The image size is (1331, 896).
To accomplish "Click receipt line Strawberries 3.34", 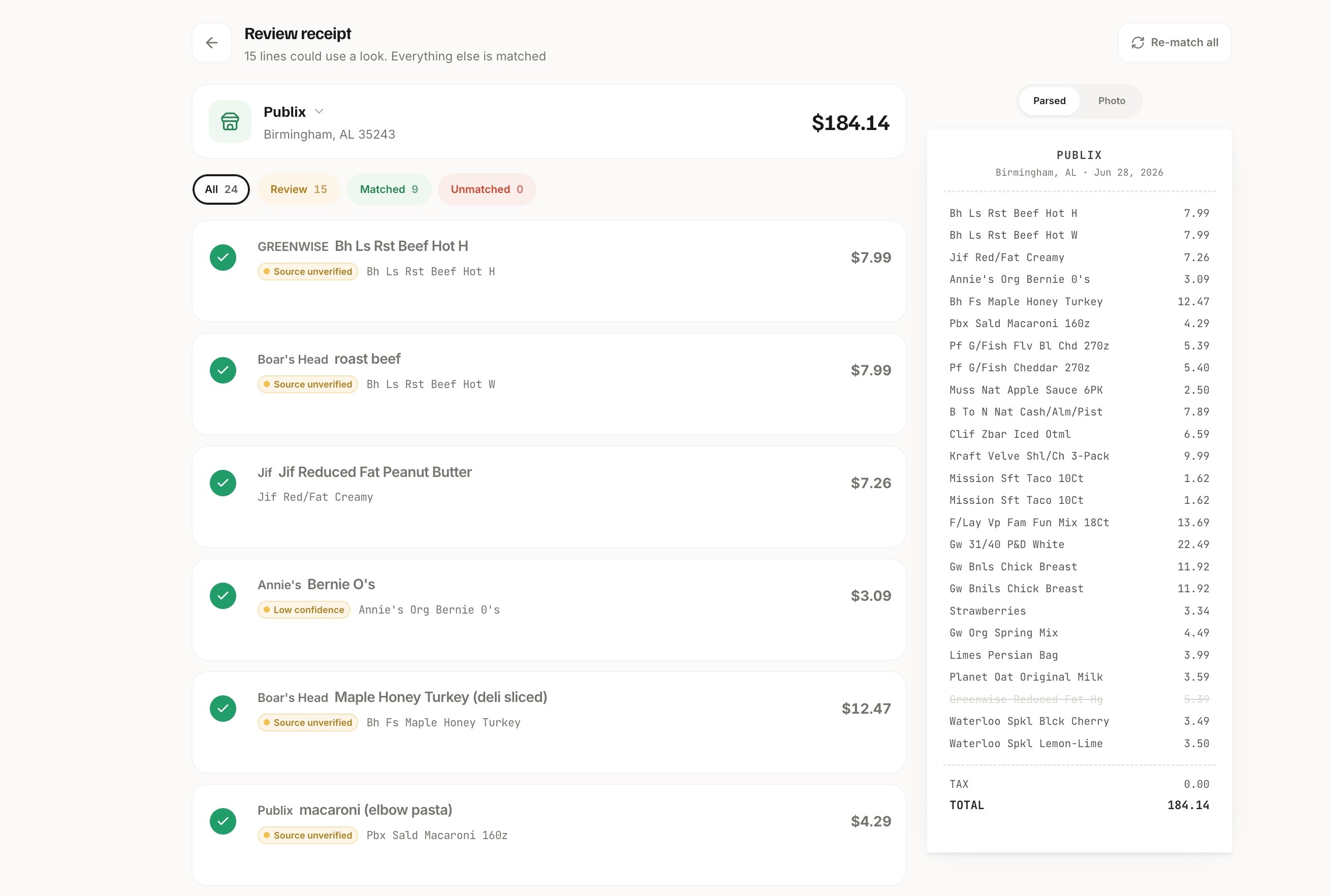I will click(x=1079, y=611).
